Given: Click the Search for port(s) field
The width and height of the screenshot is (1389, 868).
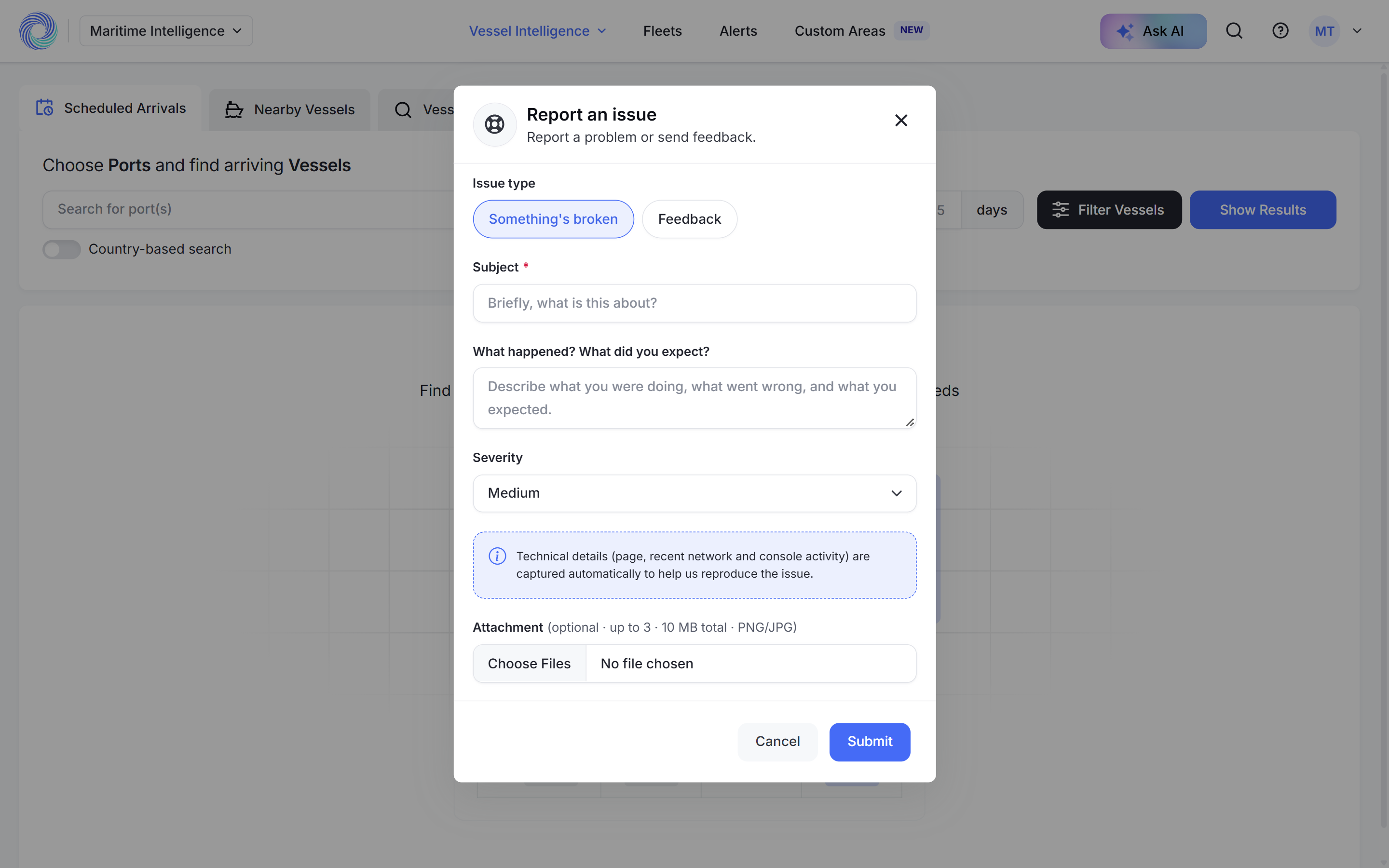Looking at the screenshot, I should (x=248, y=210).
